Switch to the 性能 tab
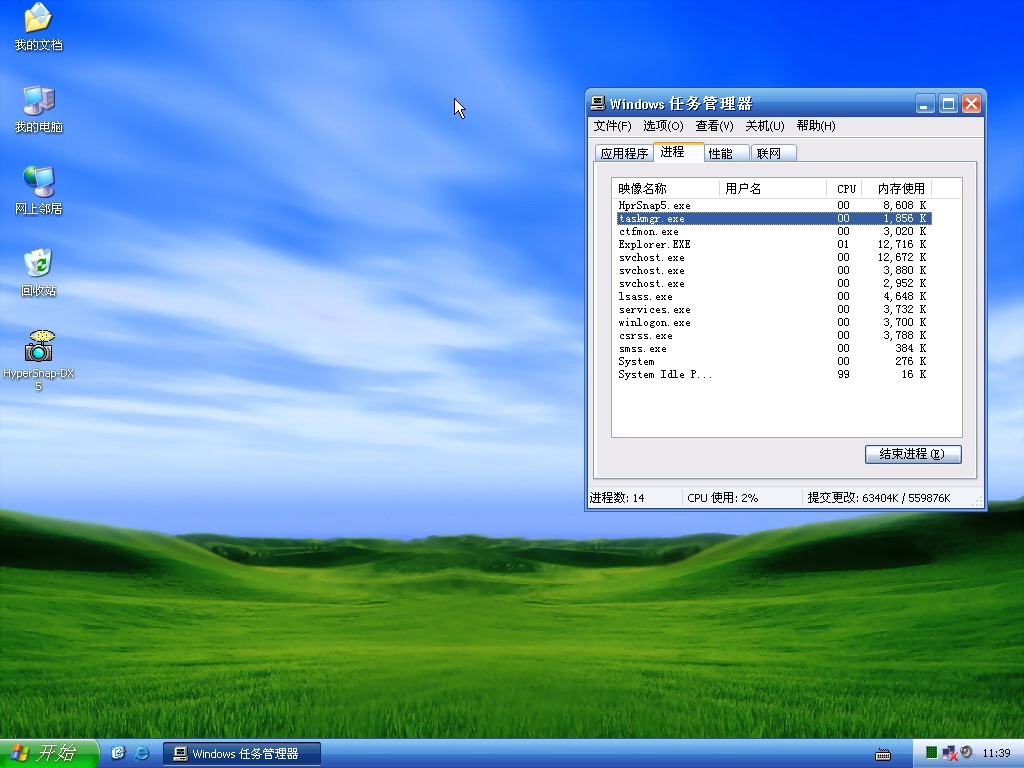Image resolution: width=1024 pixels, height=768 pixels. point(726,153)
